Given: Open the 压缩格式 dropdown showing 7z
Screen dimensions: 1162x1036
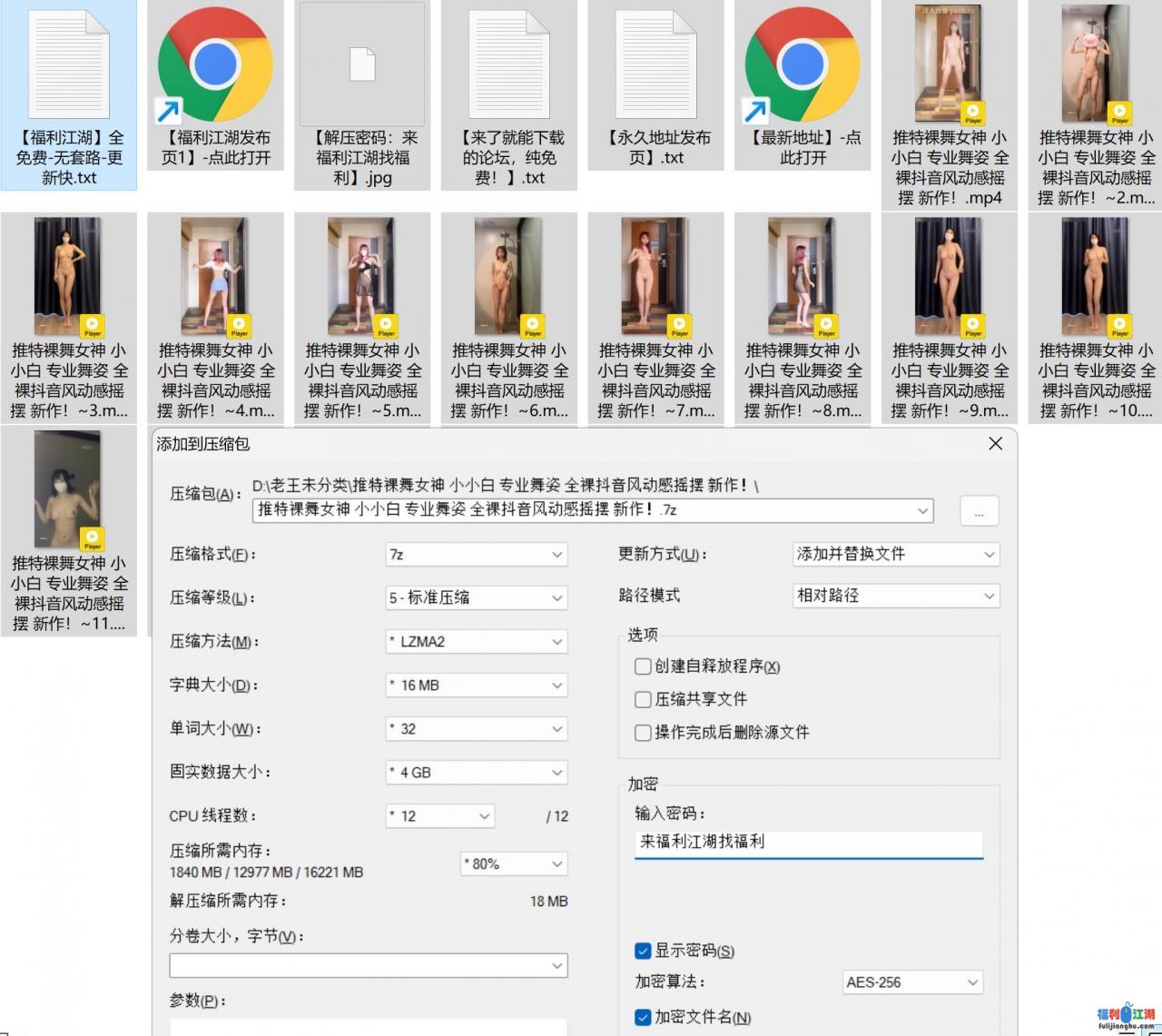Looking at the screenshot, I should click(x=477, y=555).
